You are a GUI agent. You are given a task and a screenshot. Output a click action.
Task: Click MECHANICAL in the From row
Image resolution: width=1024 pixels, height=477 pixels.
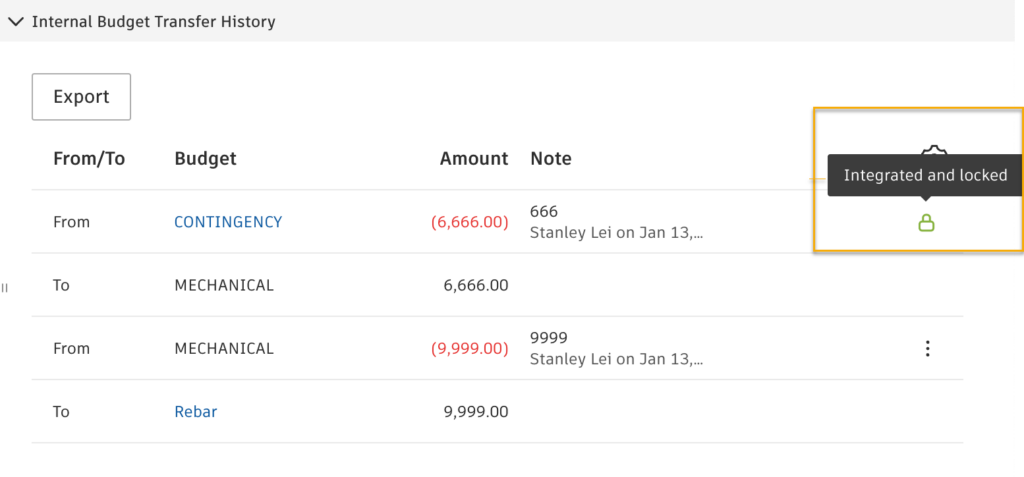tap(224, 349)
